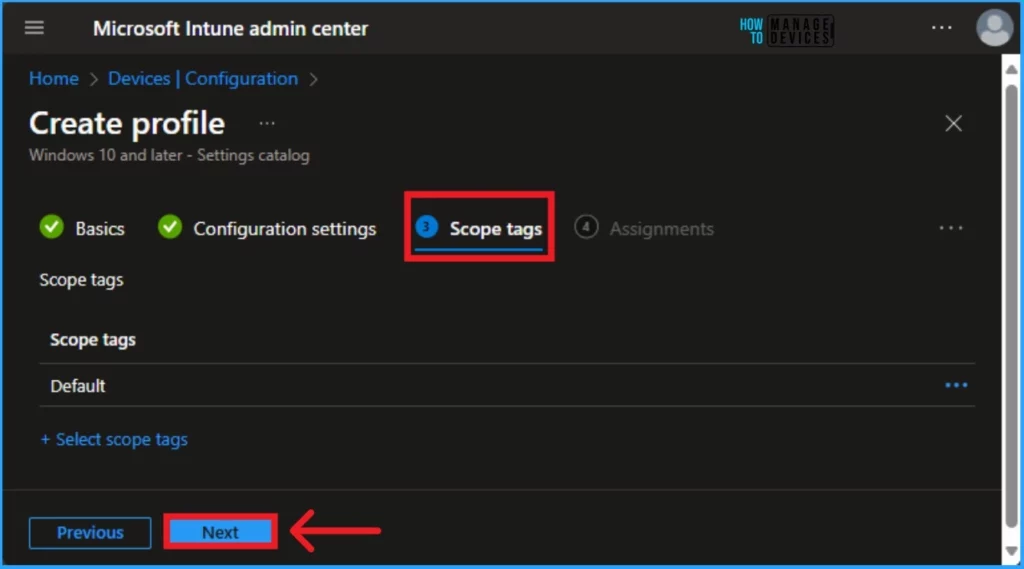Go to the Basics step
Image resolution: width=1024 pixels, height=569 pixels.
(82, 228)
